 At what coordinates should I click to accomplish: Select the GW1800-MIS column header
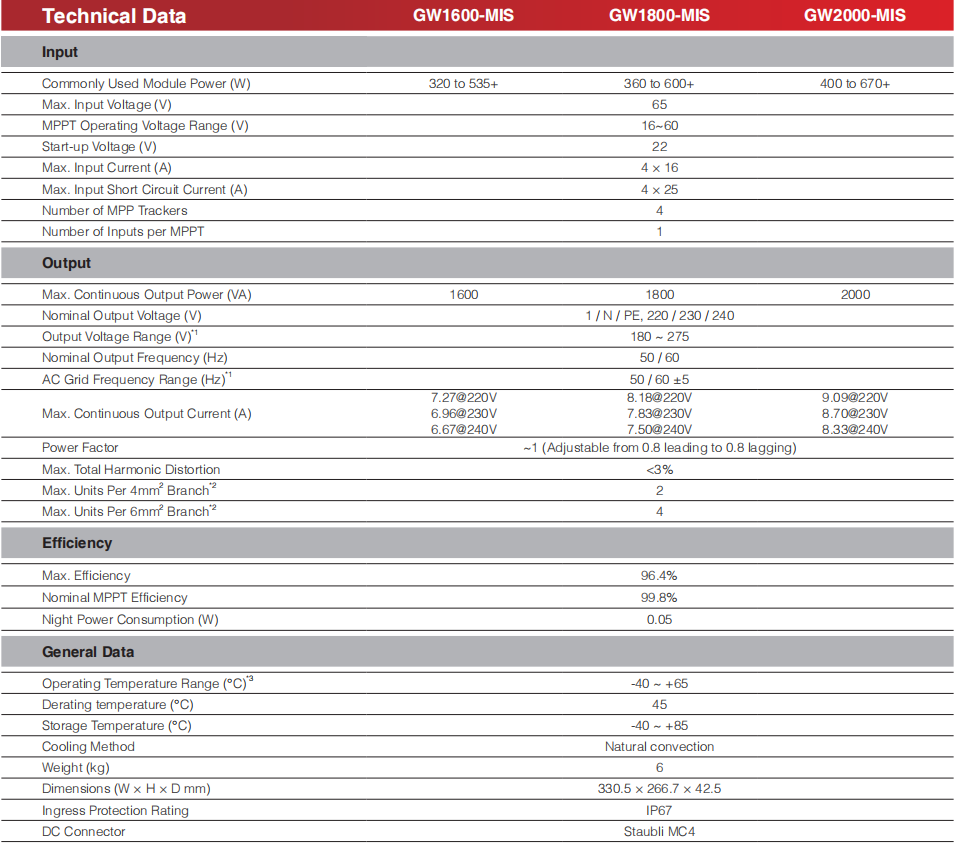pyautogui.click(x=659, y=15)
